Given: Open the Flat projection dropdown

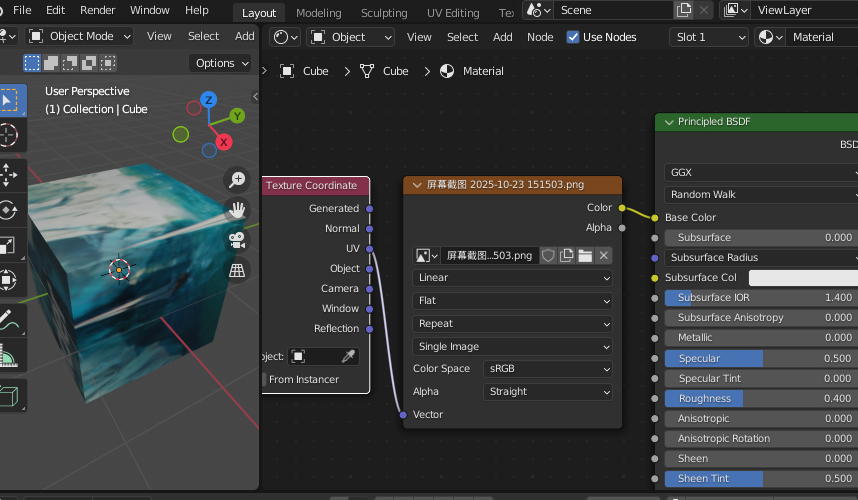Looking at the screenshot, I should coord(512,301).
